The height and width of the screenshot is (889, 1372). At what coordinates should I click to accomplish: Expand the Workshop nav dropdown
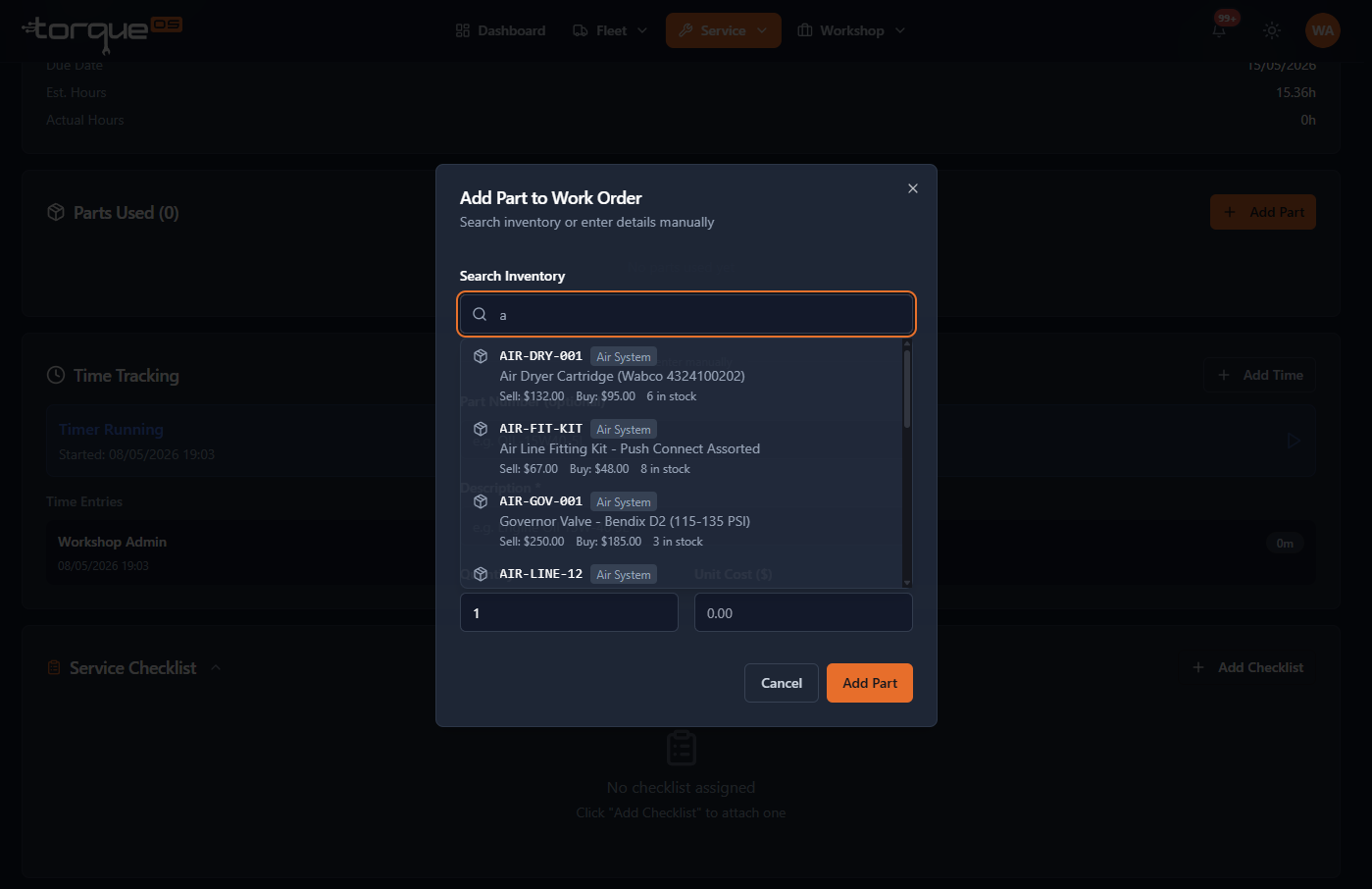tap(851, 30)
